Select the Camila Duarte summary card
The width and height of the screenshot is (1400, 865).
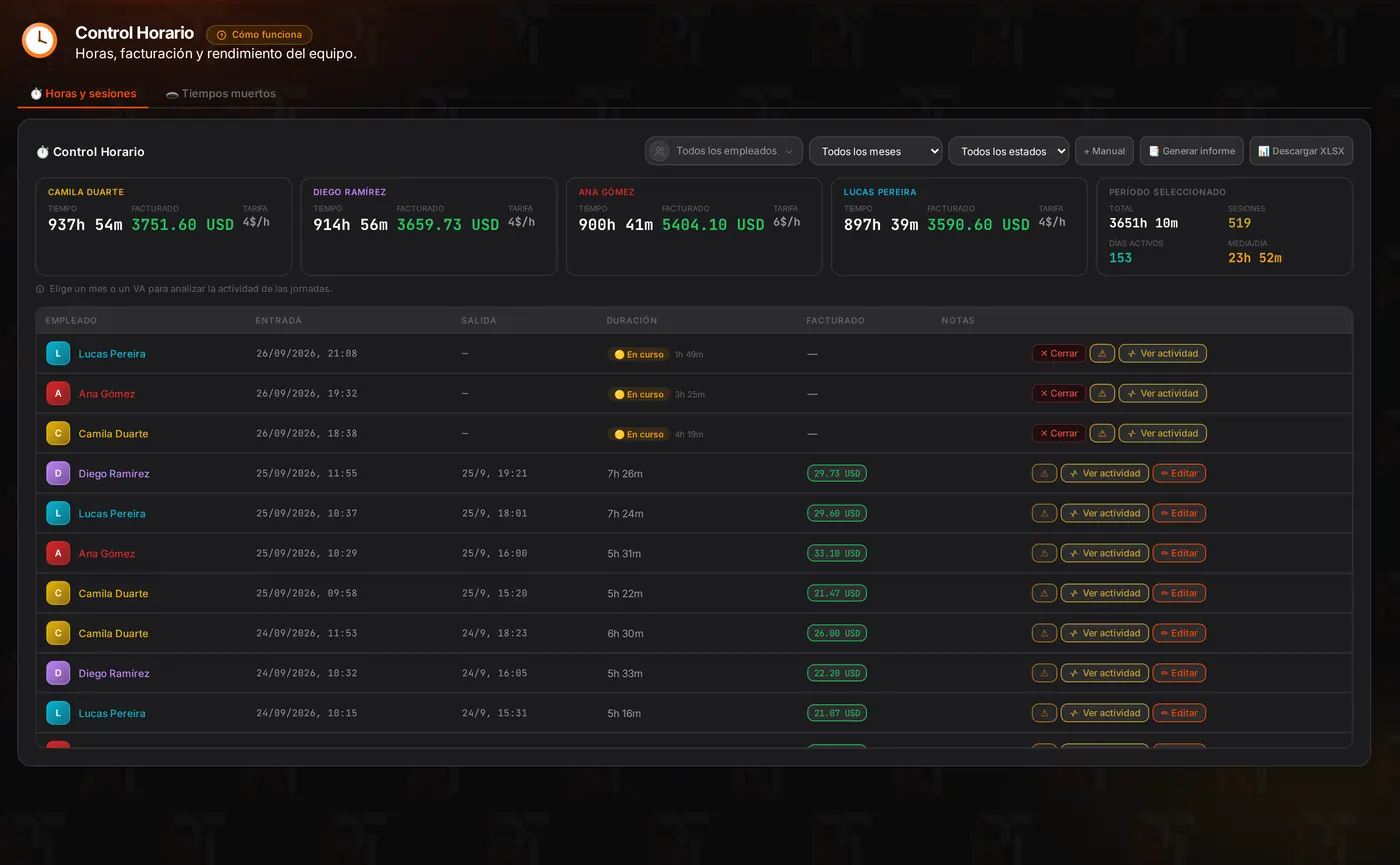(x=163, y=226)
